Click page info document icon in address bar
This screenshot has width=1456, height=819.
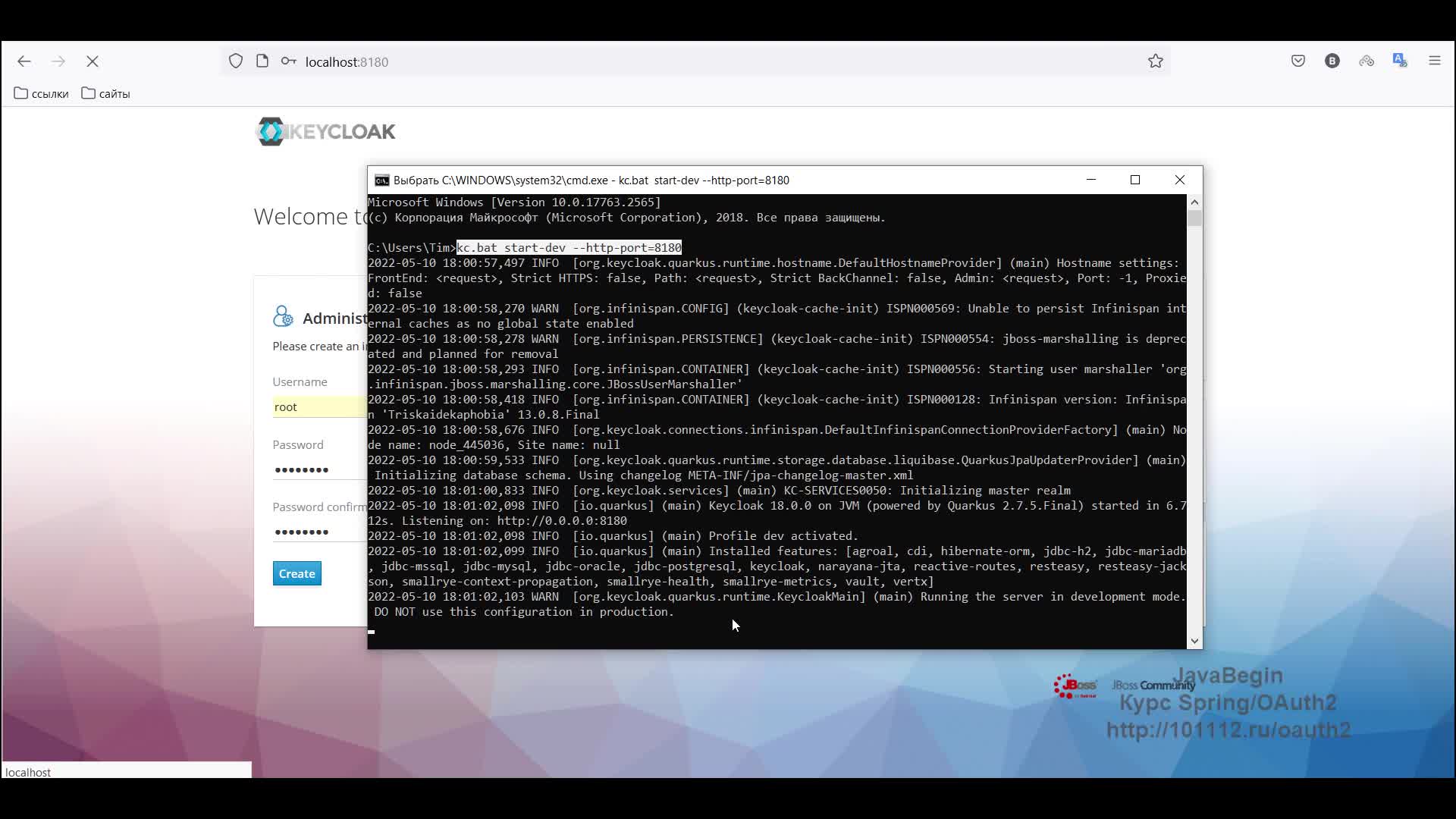(262, 61)
